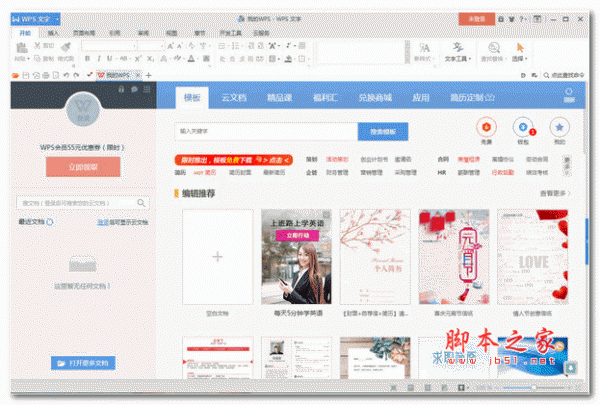Select the 兑换商城 tab
Image resolution: width=600 pixels, height=405 pixels.
tap(375, 98)
